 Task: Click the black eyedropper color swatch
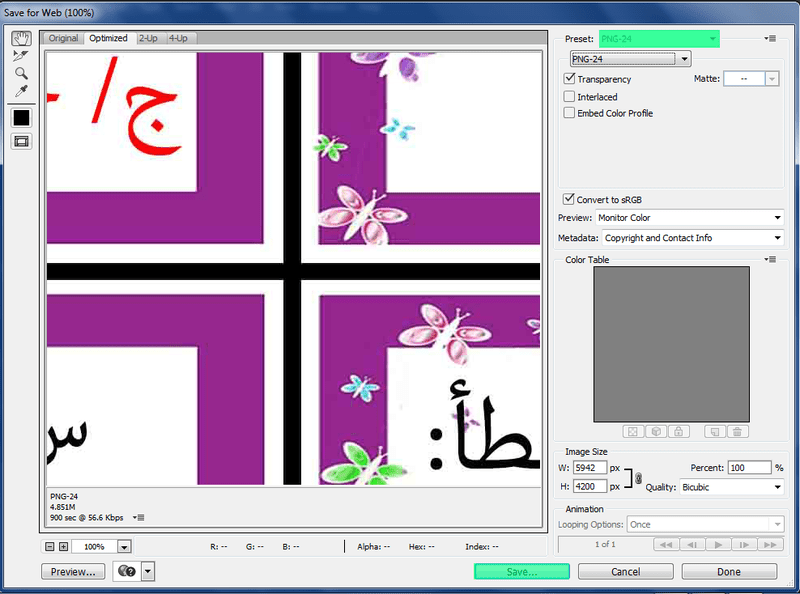pos(21,117)
